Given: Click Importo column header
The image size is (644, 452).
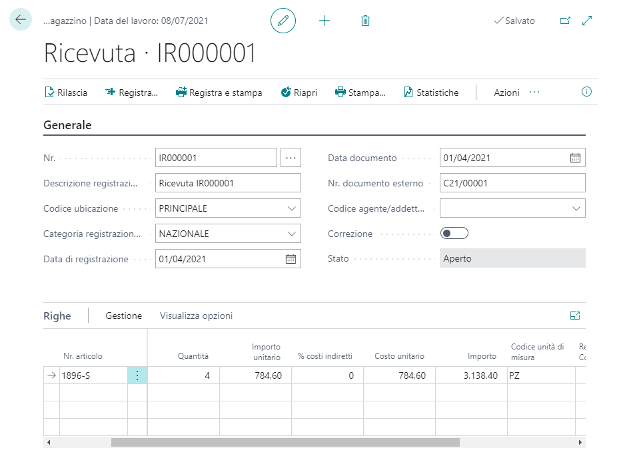Looking at the screenshot, I should pyautogui.click(x=482, y=356).
